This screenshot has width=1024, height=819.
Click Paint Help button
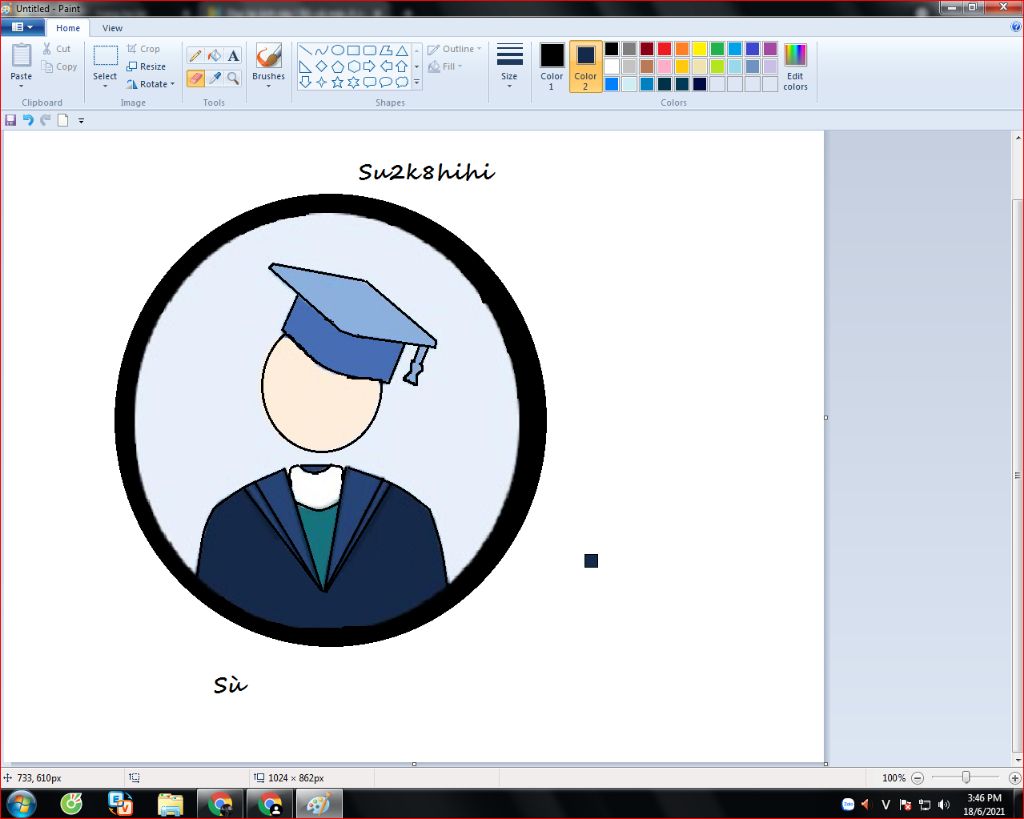tap(1016, 27)
